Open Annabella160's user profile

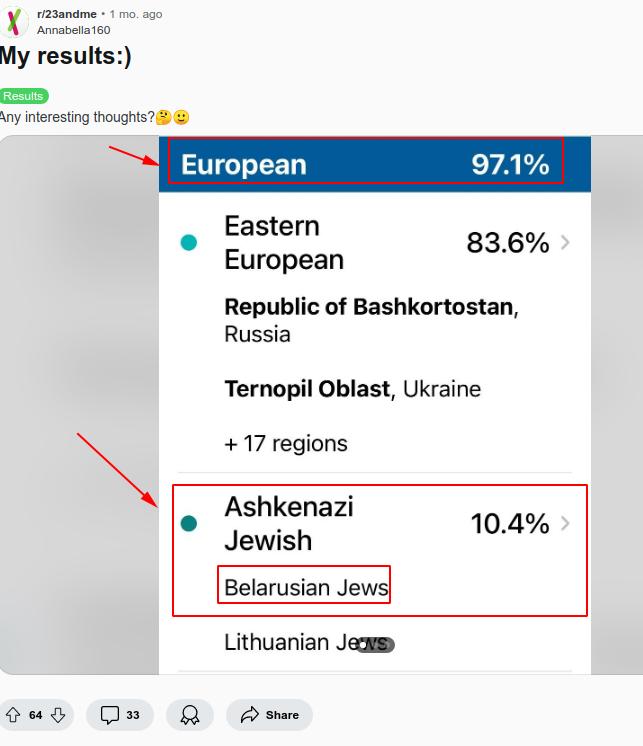74,30
